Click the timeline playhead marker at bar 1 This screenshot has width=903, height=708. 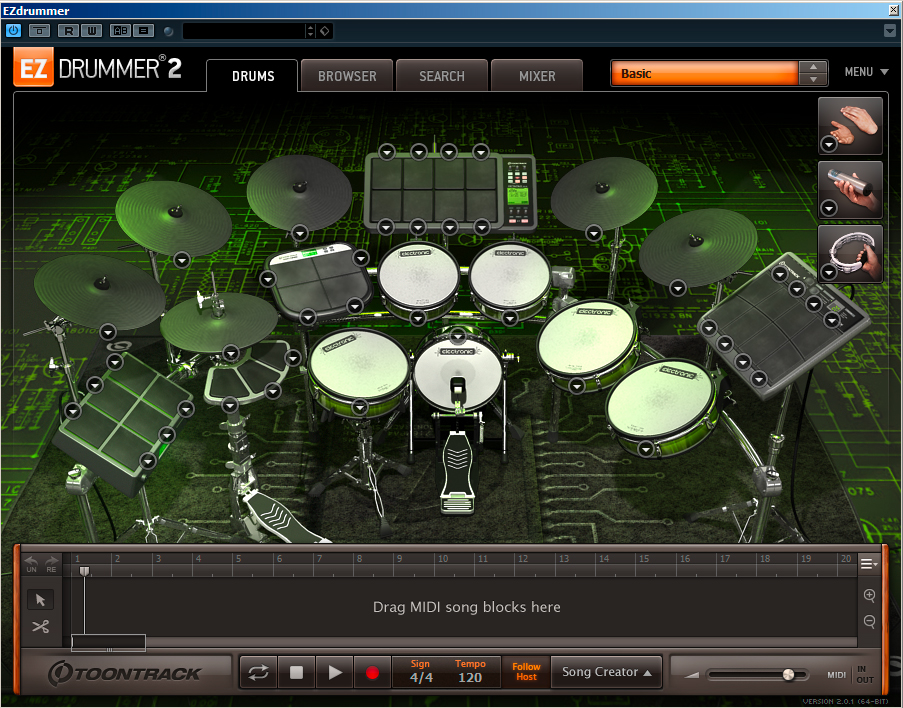click(85, 570)
